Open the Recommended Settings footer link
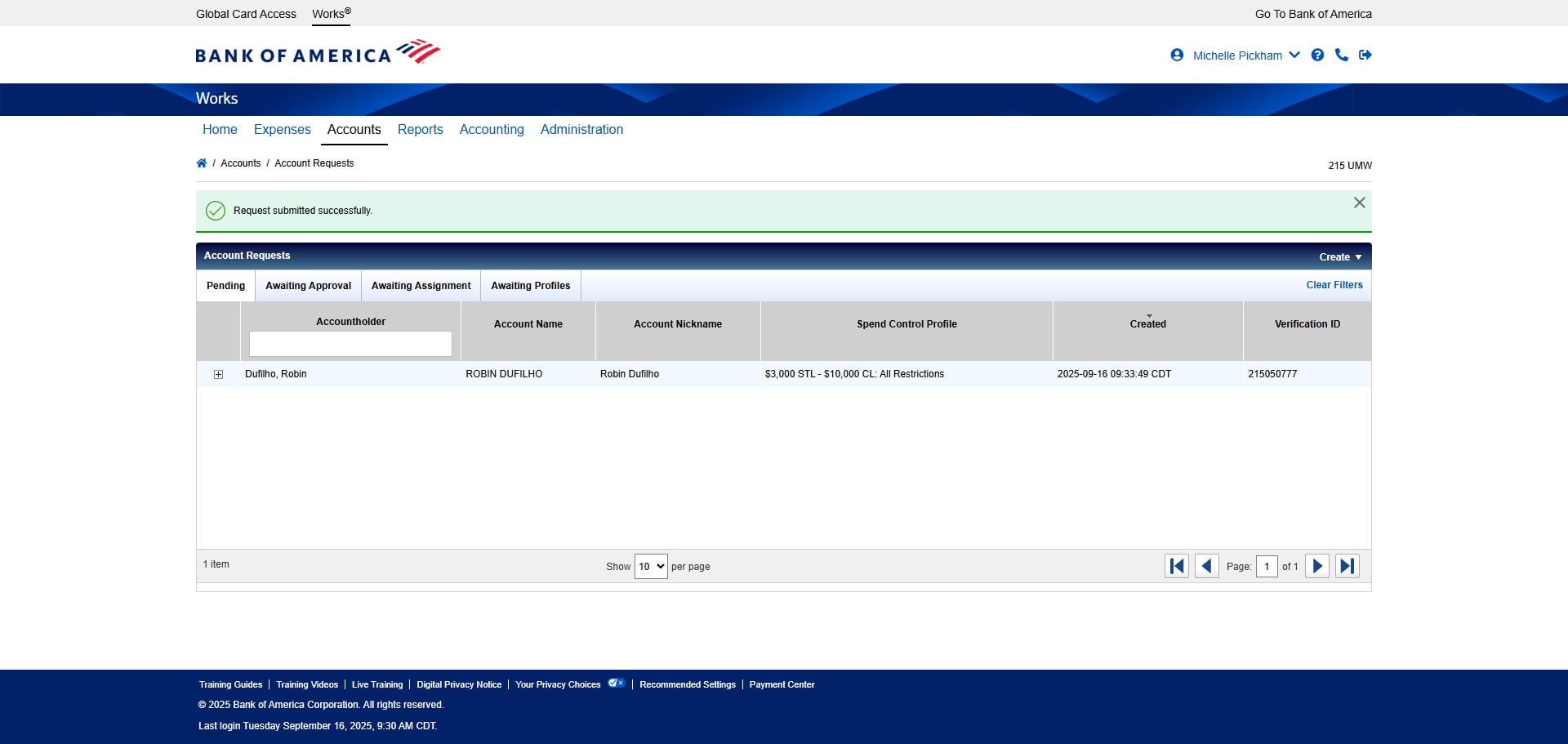Image resolution: width=1568 pixels, height=744 pixels. tap(688, 684)
